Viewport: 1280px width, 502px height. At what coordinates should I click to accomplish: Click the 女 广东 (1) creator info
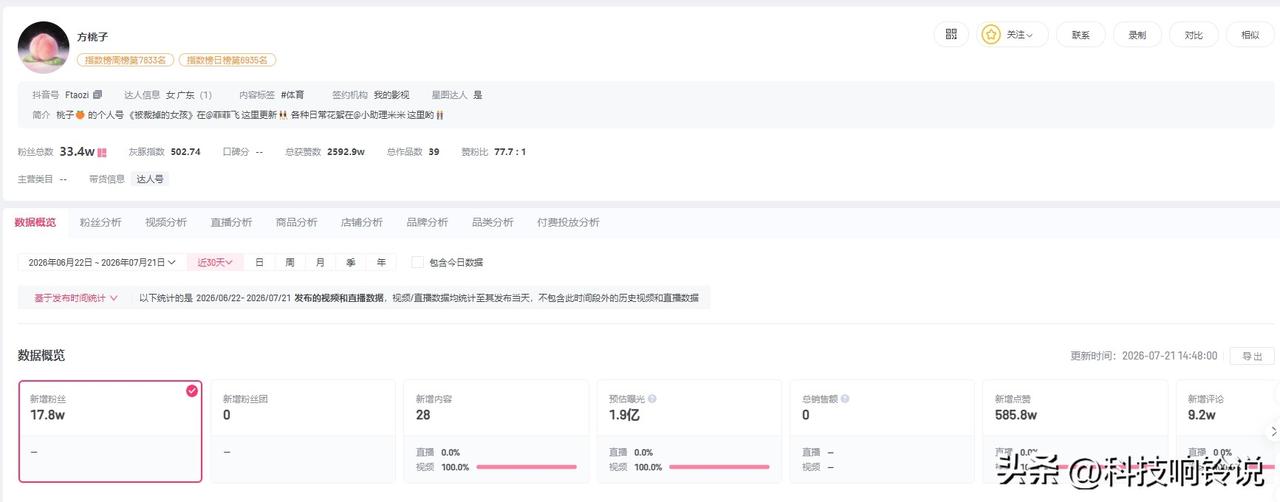point(189,95)
